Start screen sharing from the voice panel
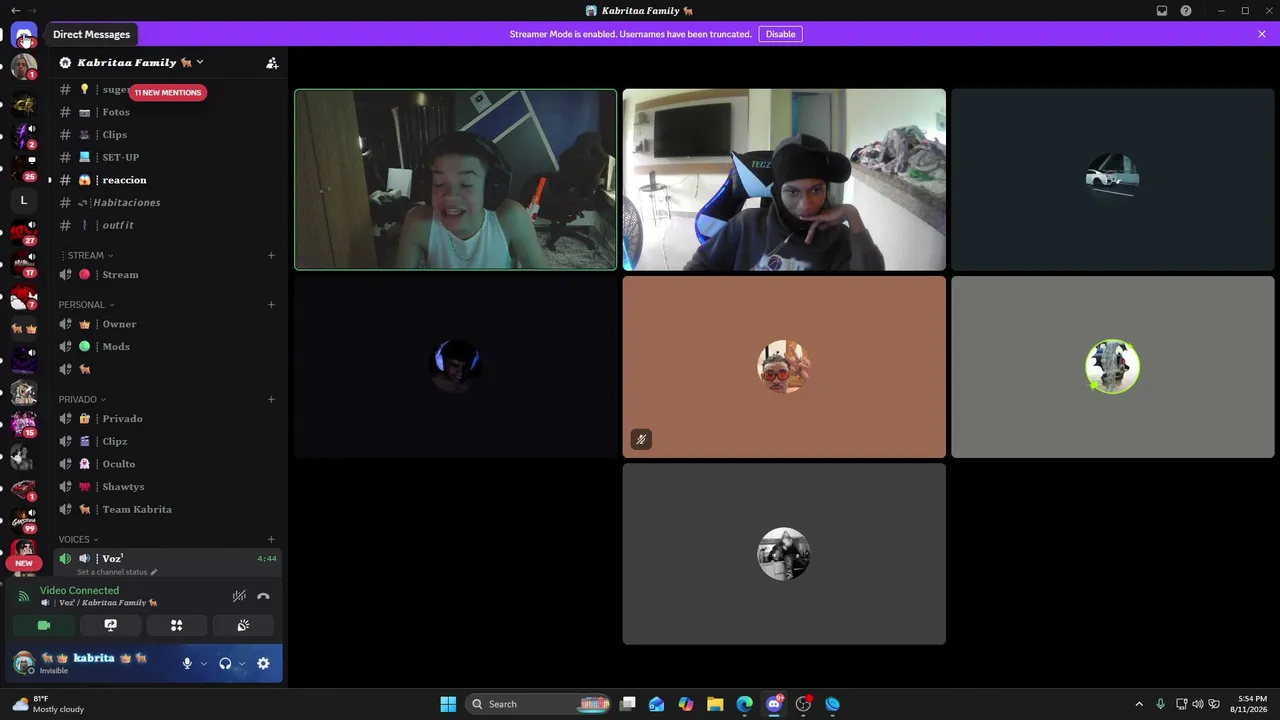The height and width of the screenshot is (720, 1280). (x=110, y=625)
